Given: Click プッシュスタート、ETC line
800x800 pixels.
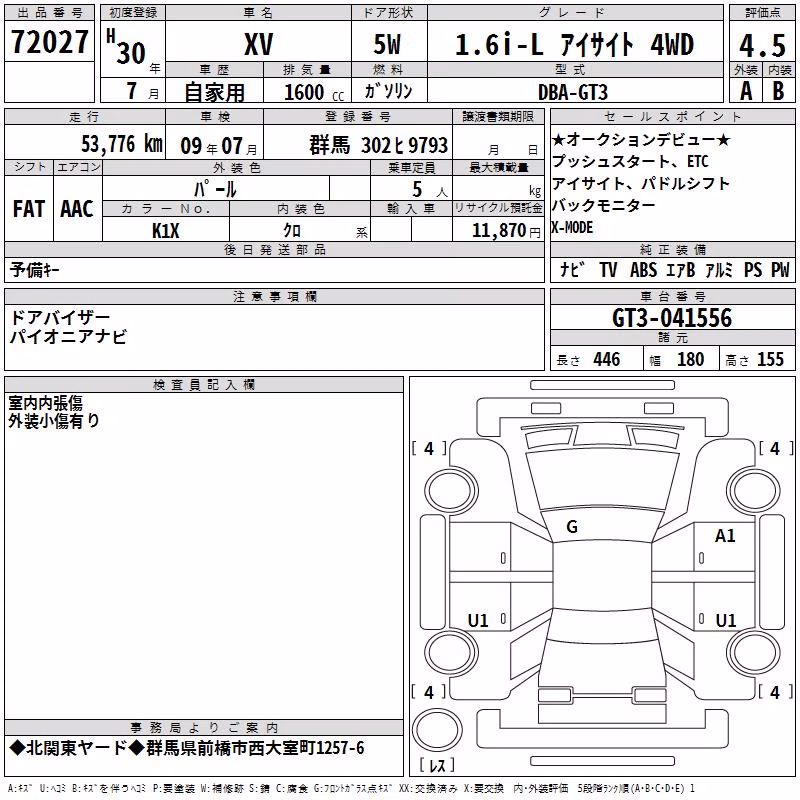Looking at the screenshot, I should (631, 161).
